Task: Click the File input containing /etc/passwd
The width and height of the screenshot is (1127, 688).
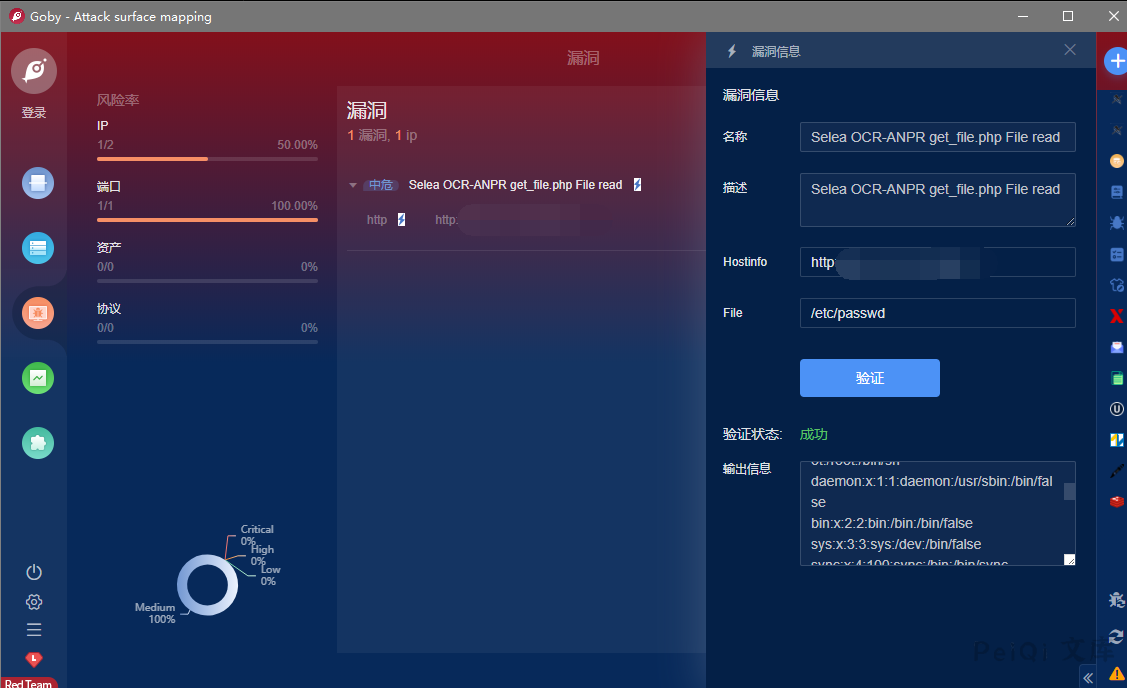Action: tap(937, 313)
